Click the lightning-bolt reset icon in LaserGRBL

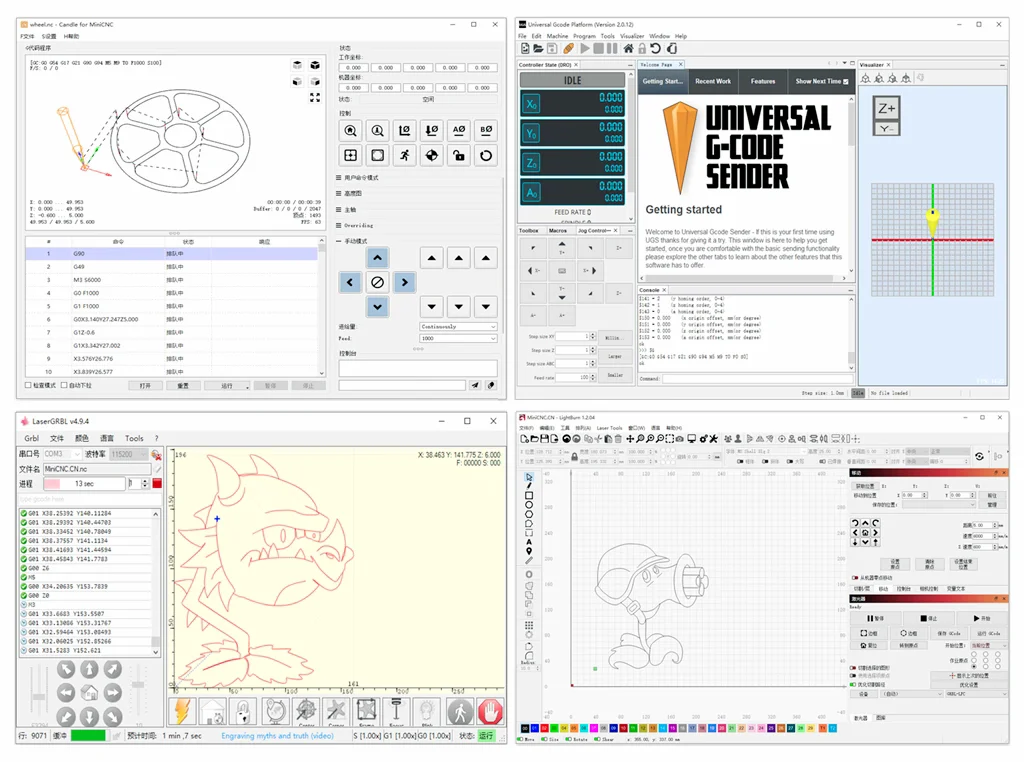(x=182, y=711)
